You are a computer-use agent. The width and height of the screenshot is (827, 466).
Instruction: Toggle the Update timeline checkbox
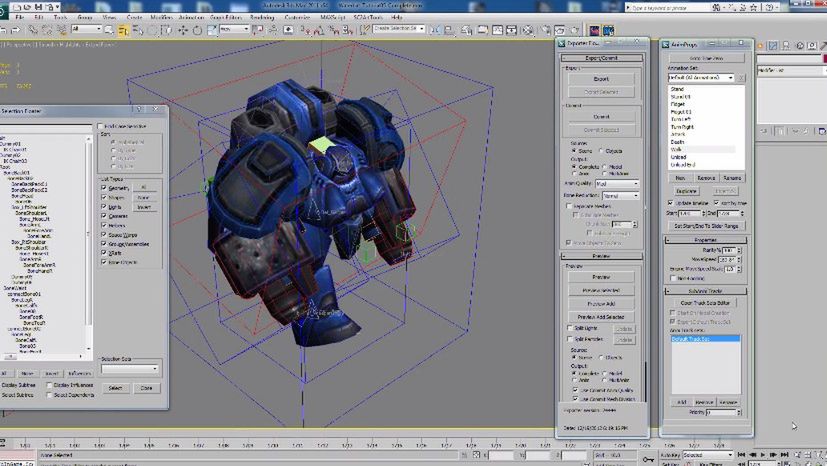tap(672, 203)
